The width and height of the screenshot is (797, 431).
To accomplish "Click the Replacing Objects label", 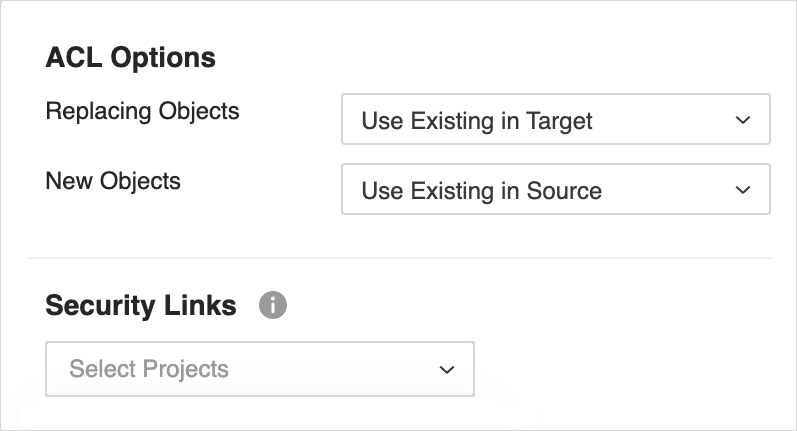I will [x=142, y=110].
